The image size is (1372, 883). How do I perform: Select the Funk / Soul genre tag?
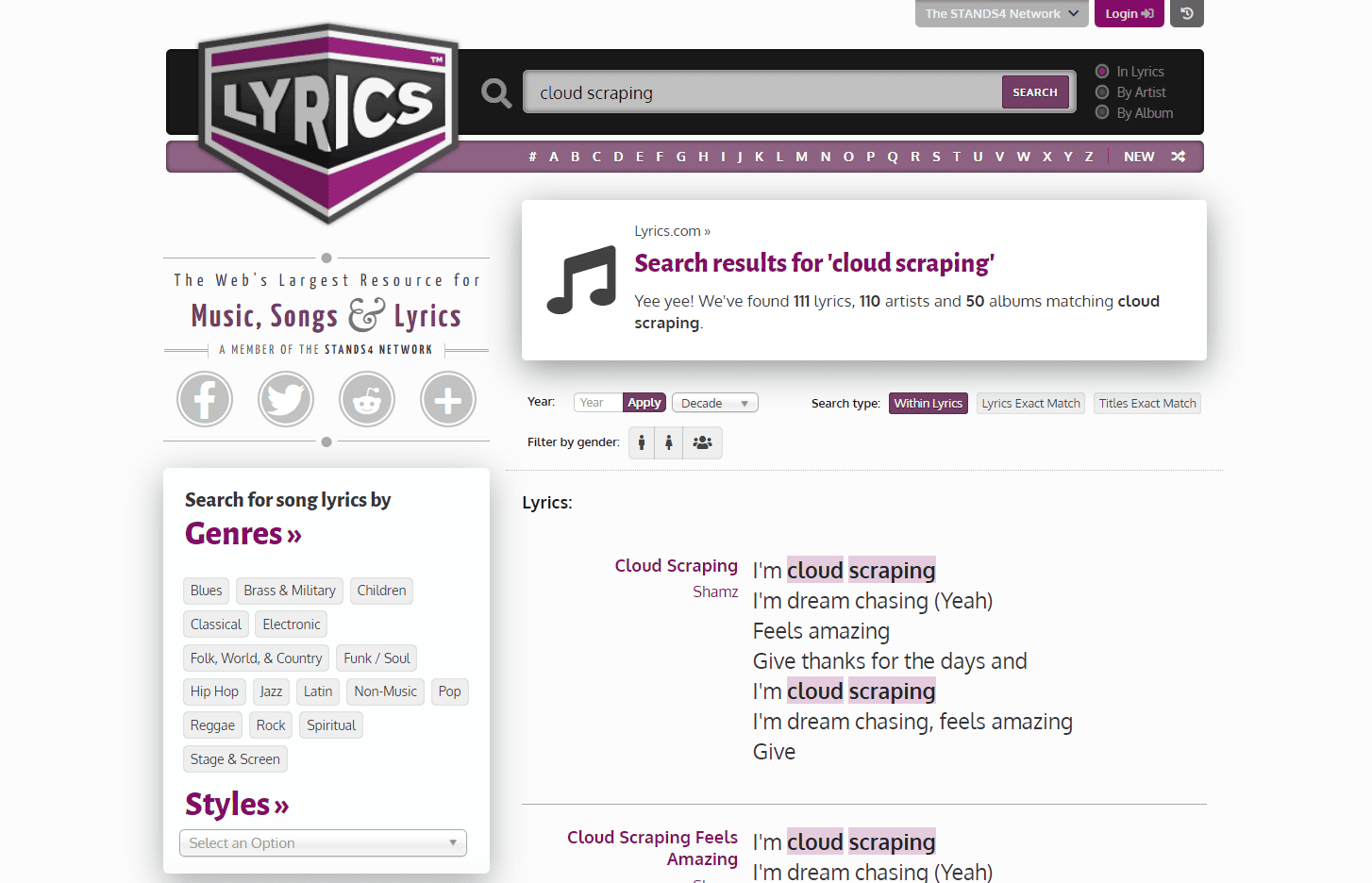pos(377,658)
